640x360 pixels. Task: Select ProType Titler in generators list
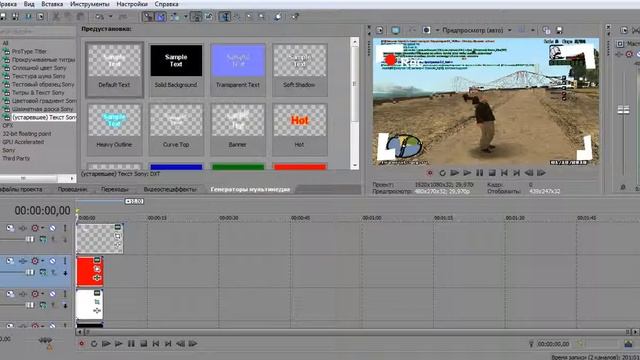tap(29, 51)
